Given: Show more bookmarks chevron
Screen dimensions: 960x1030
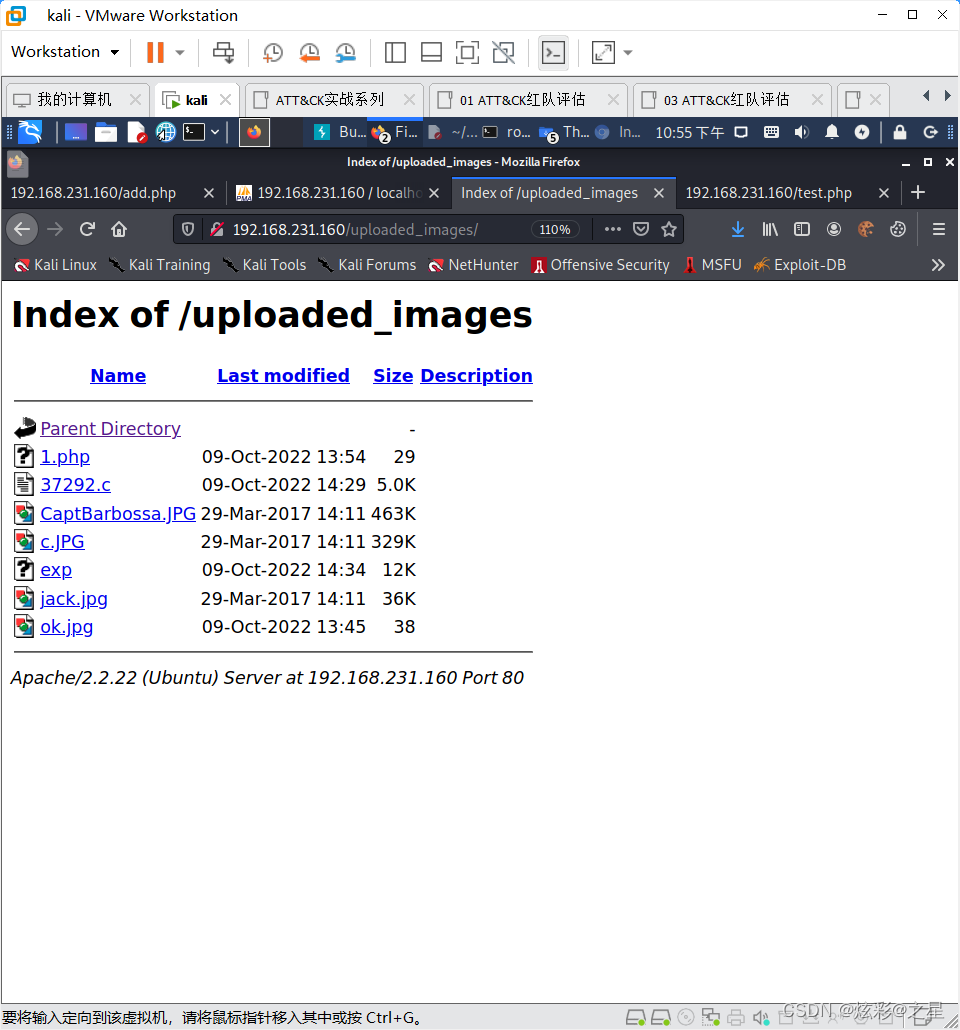Looking at the screenshot, I should pyautogui.click(x=938, y=265).
